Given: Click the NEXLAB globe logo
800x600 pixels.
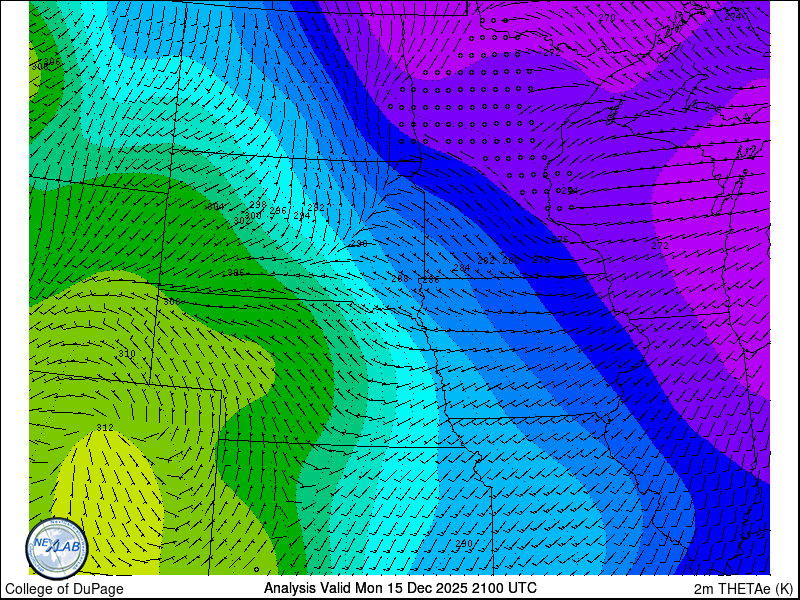Looking at the screenshot, I should tap(57, 548).
